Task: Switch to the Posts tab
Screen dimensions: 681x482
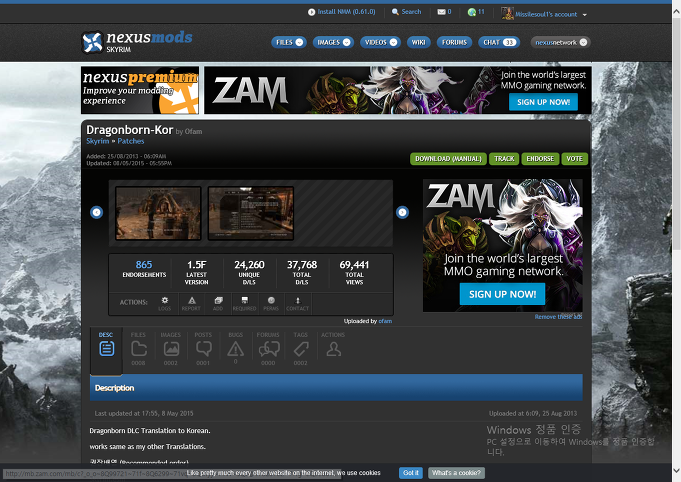Action: (203, 349)
